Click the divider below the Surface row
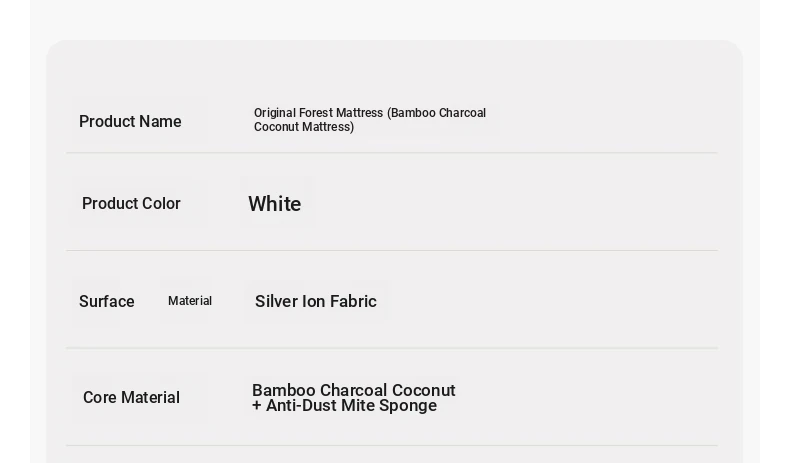The width and height of the screenshot is (790, 463). (x=392, y=348)
